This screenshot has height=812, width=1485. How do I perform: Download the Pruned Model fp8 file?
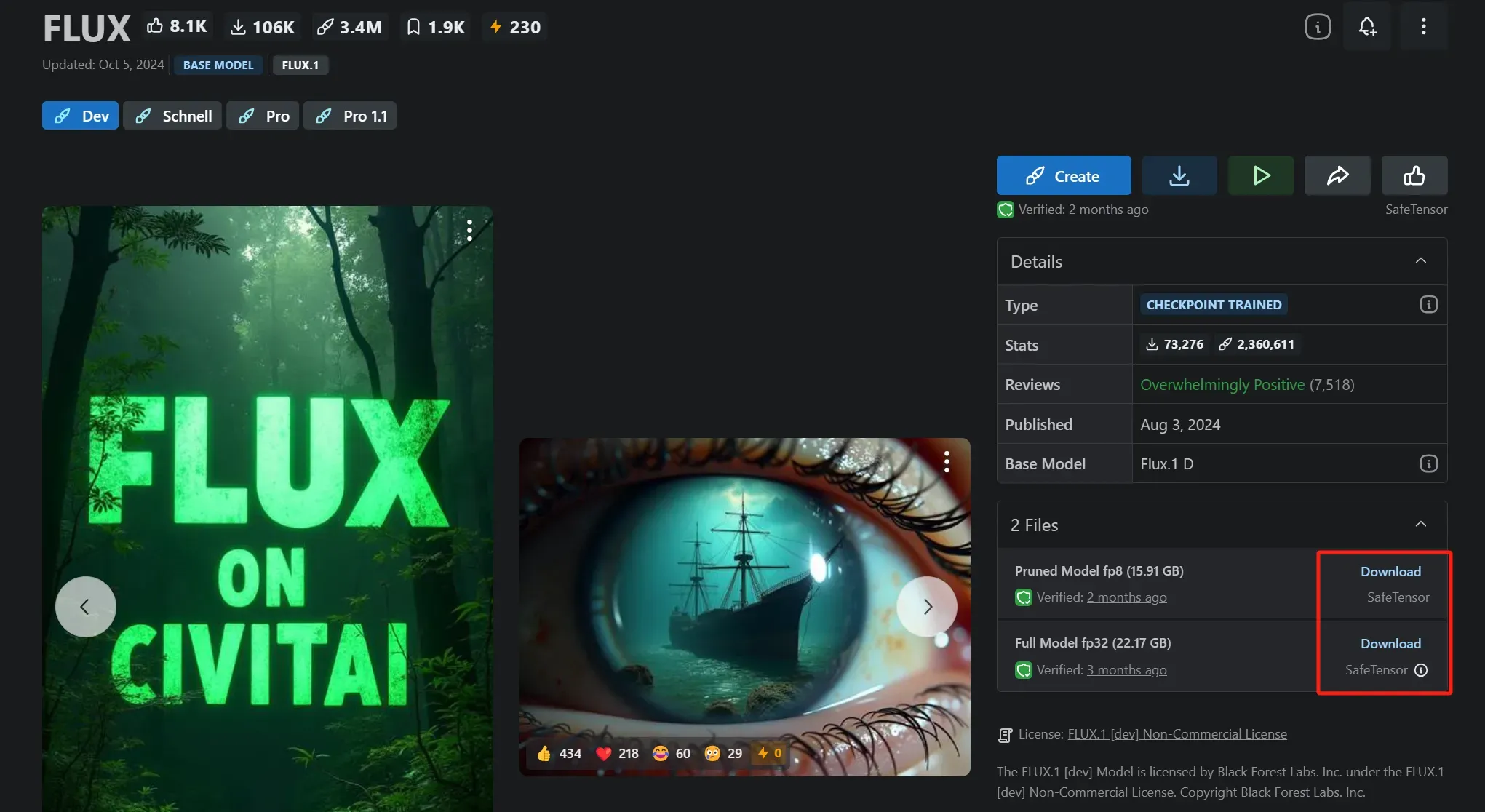point(1390,572)
